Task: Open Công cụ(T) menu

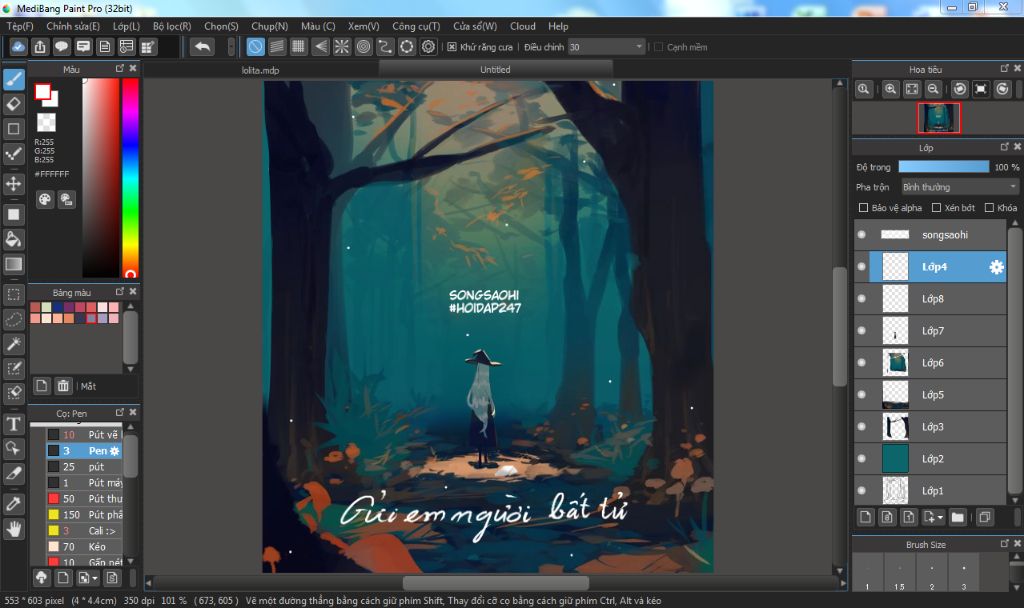Action: (416, 26)
